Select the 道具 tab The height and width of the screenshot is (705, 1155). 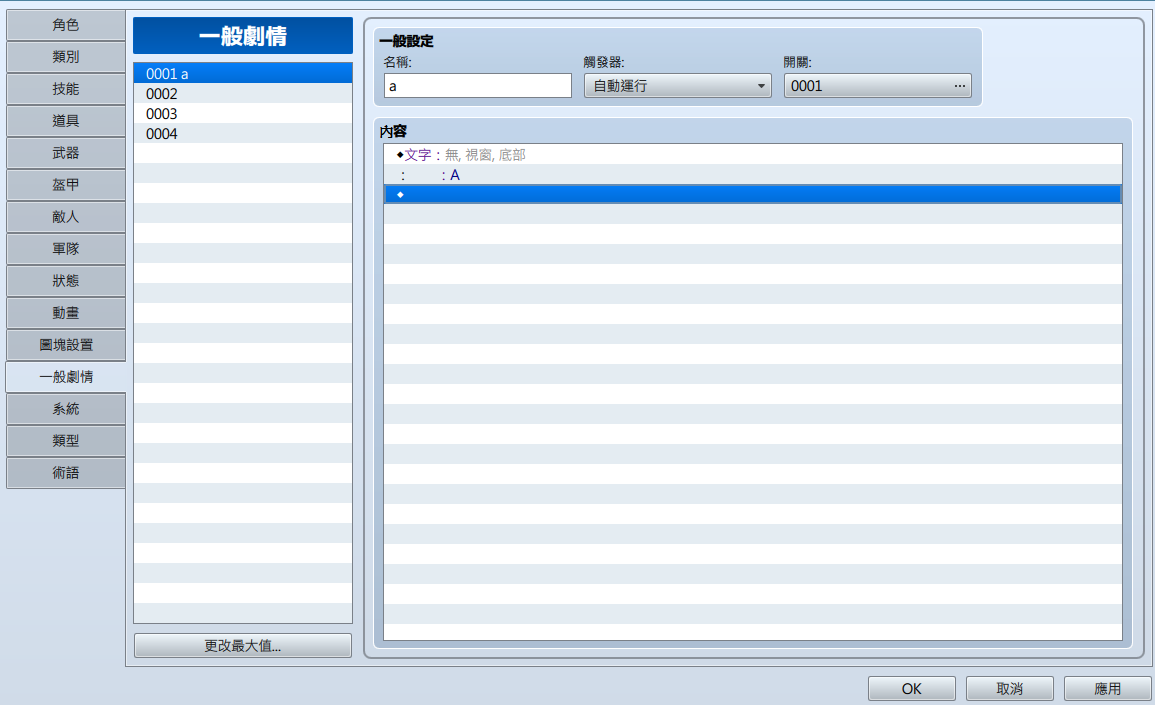(x=66, y=121)
